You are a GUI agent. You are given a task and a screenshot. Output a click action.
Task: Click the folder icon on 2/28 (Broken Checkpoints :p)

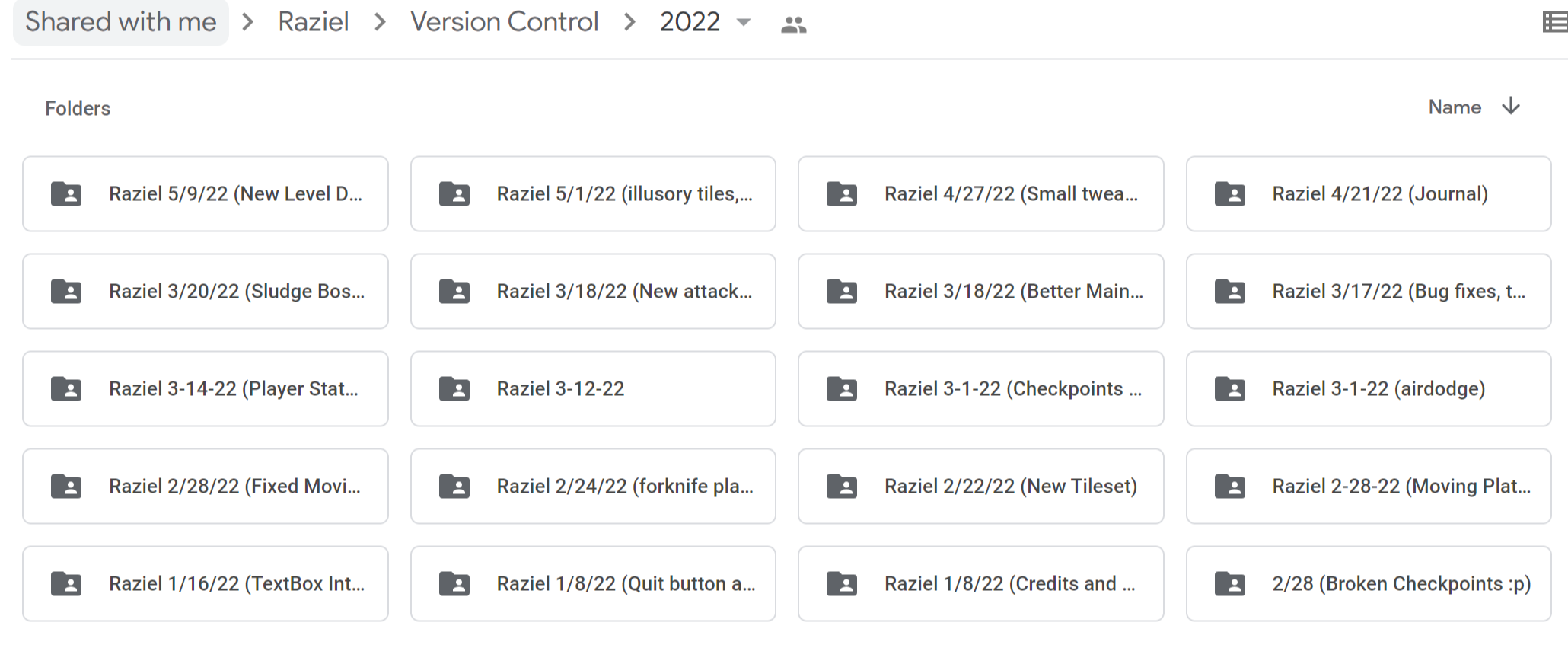[1229, 583]
